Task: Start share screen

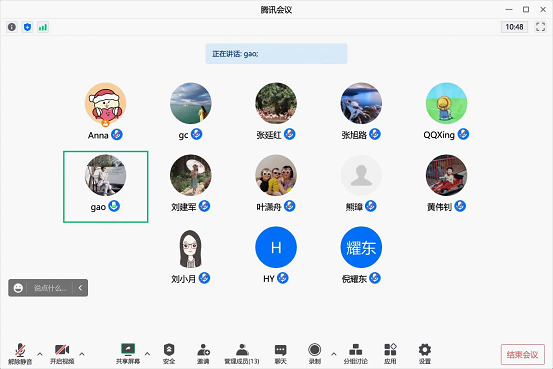Action: coord(128,353)
